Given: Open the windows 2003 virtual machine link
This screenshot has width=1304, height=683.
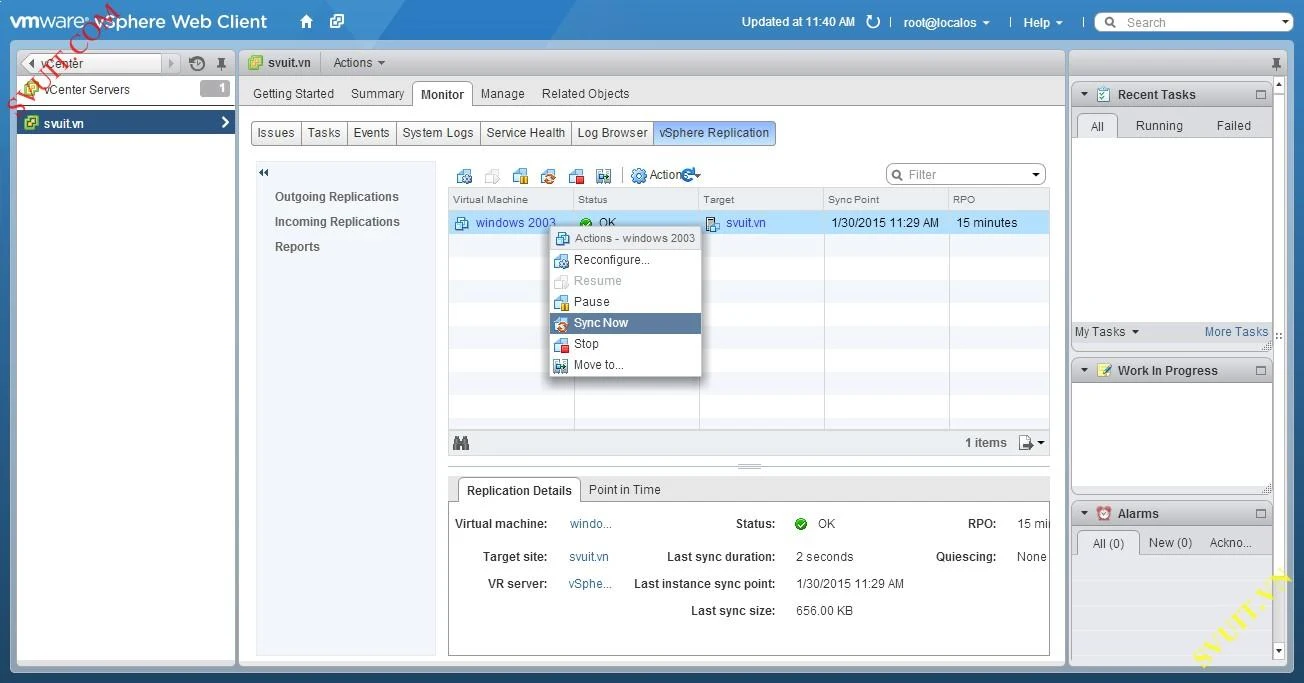Looking at the screenshot, I should 515,223.
